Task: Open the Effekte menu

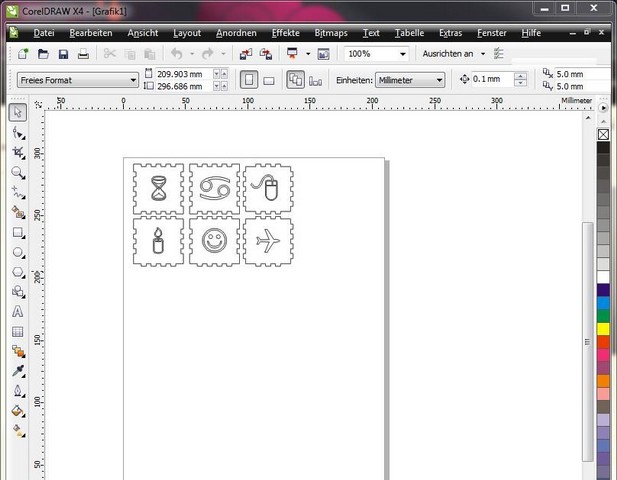Action: click(x=286, y=33)
